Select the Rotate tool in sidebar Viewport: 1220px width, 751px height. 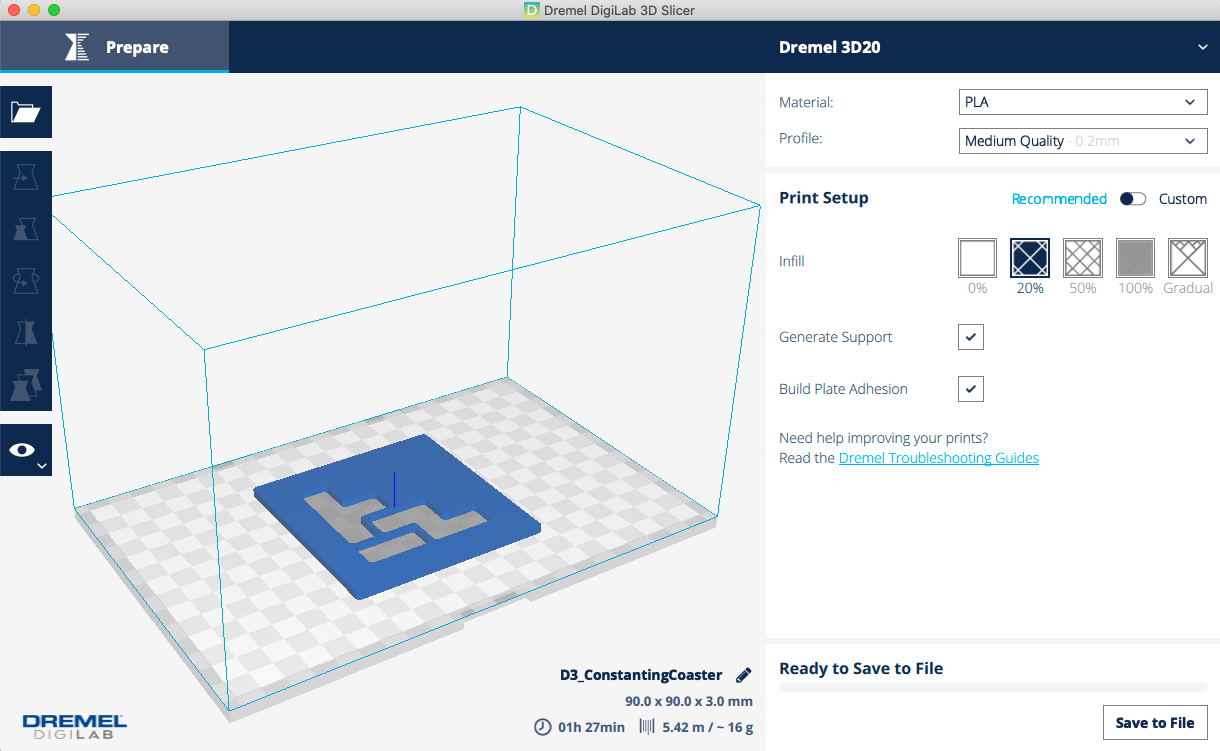click(25, 282)
